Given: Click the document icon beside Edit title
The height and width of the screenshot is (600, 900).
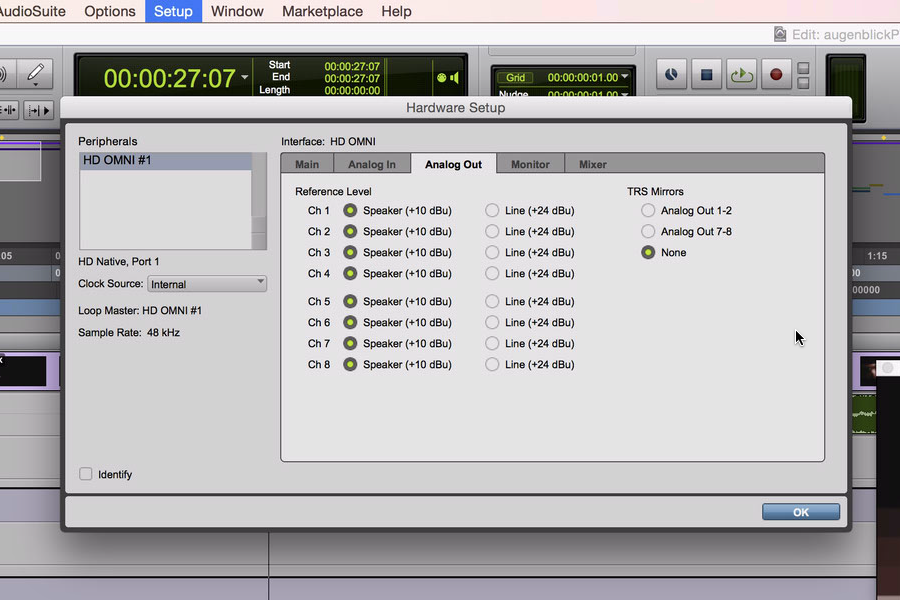Looking at the screenshot, I should tap(780, 34).
